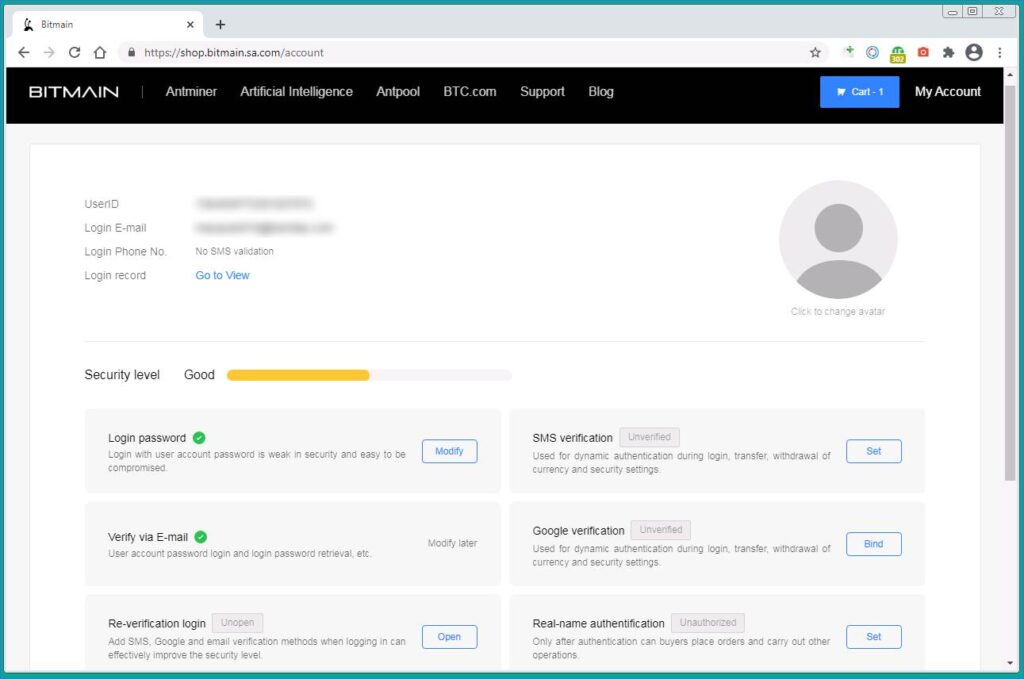The image size is (1024, 679).
Task: Click the Security level progress bar
Action: click(x=369, y=375)
